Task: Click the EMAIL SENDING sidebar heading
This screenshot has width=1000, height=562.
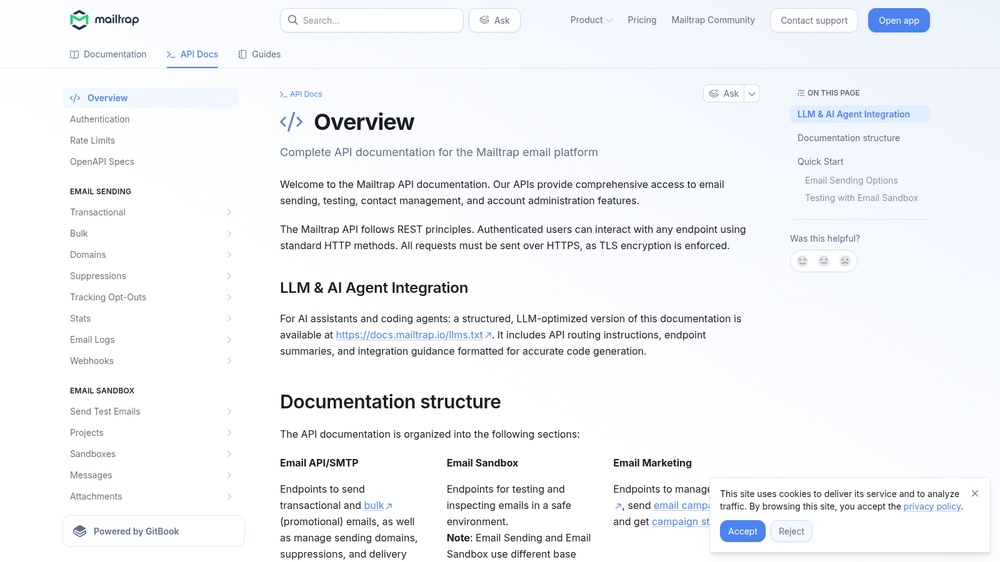Action: (x=100, y=191)
